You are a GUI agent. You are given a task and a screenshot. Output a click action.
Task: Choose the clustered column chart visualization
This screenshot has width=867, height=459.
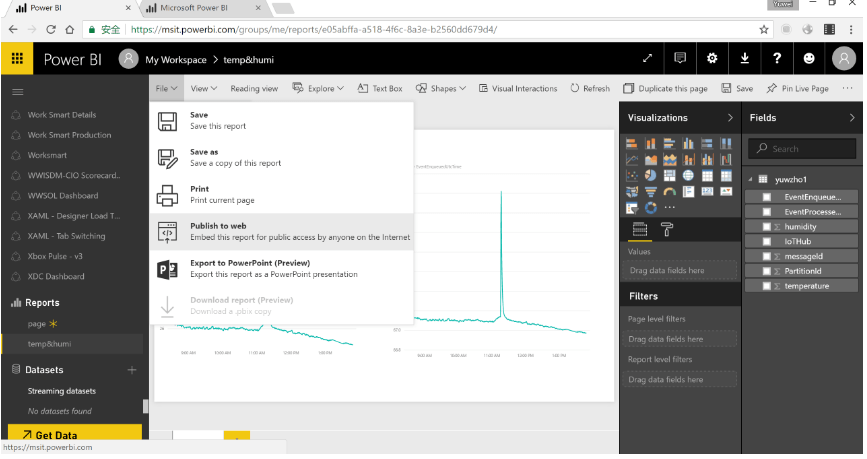688,144
